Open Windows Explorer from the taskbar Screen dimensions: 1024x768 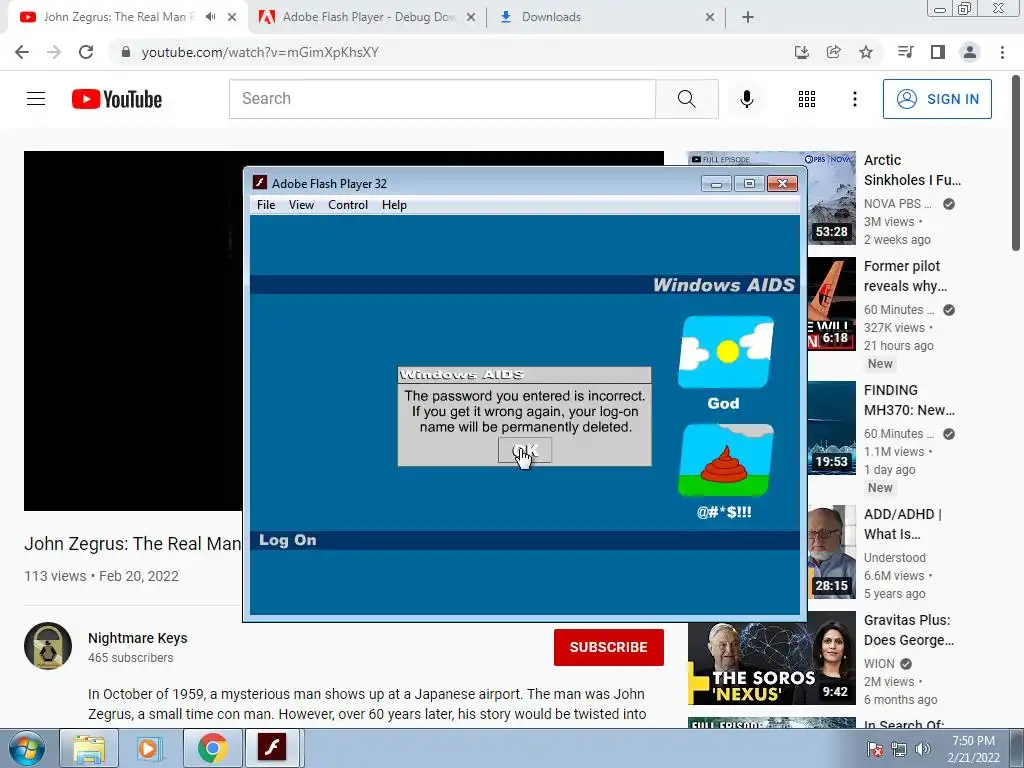[x=89, y=748]
